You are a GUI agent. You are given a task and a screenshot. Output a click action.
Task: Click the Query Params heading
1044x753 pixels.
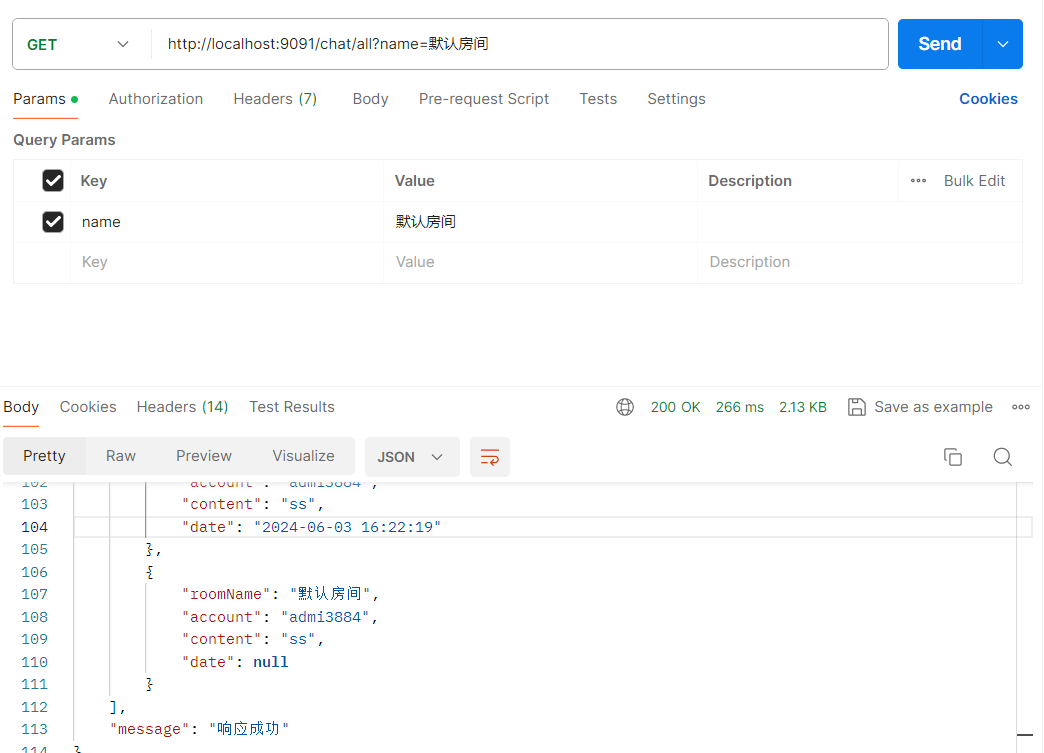64,140
